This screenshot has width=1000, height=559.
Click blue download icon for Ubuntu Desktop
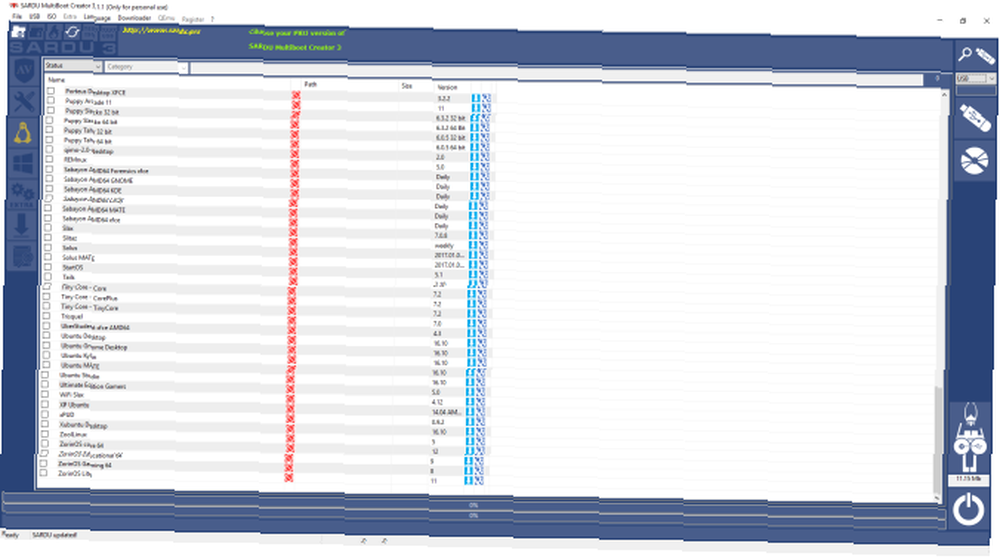471,343
